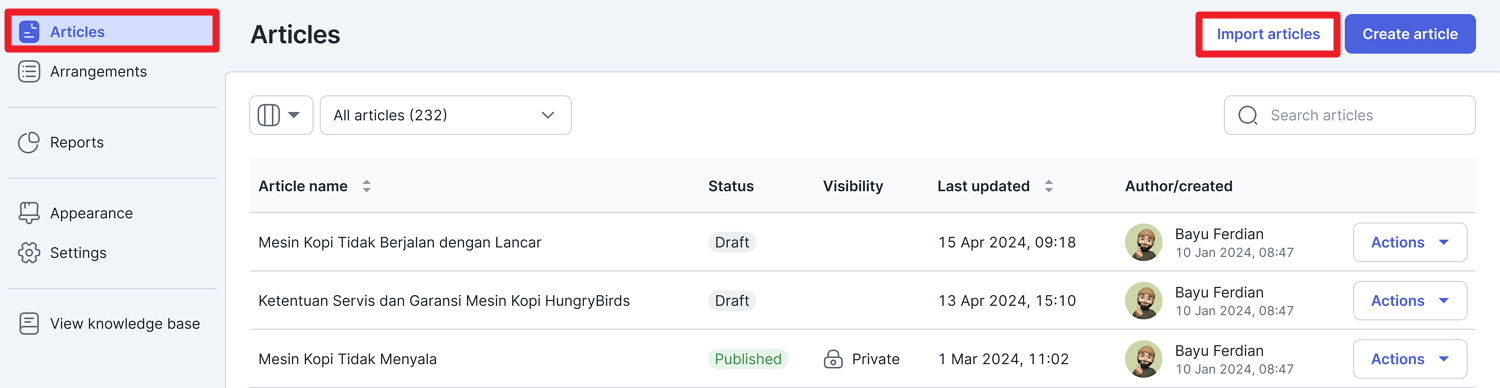Sort by Article name column arrows
This screenshot has height=388, width=1500.
(366, 186)
